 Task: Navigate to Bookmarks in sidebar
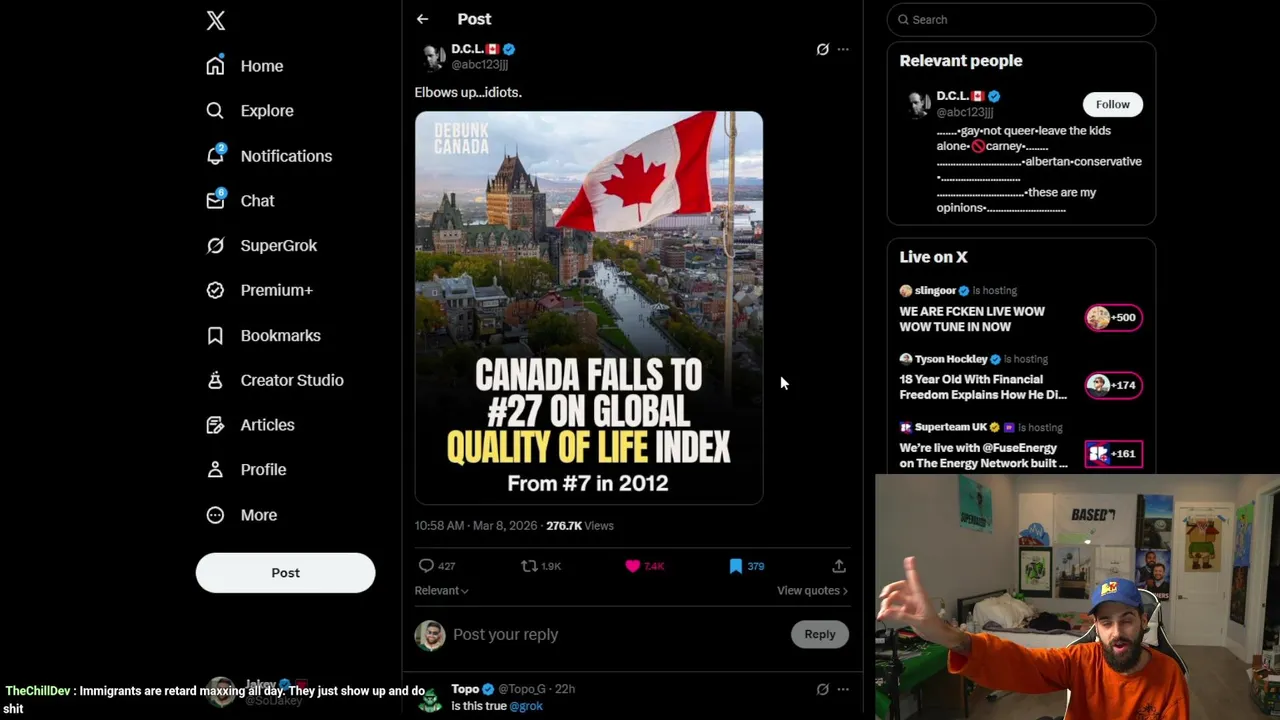tap(279, 335)
